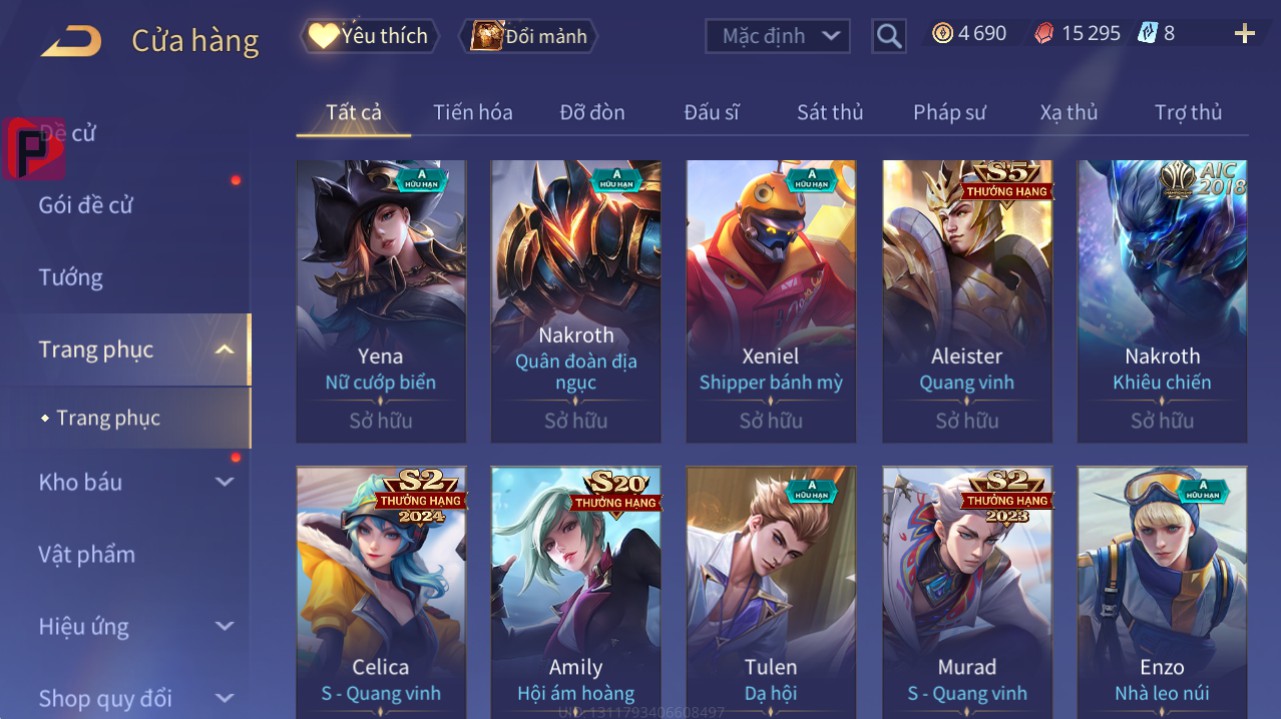This screenshot has height=719, width=1281.
Task: Open Đổi mảnh with the chest icon
Action: click(x=486, y=36)
